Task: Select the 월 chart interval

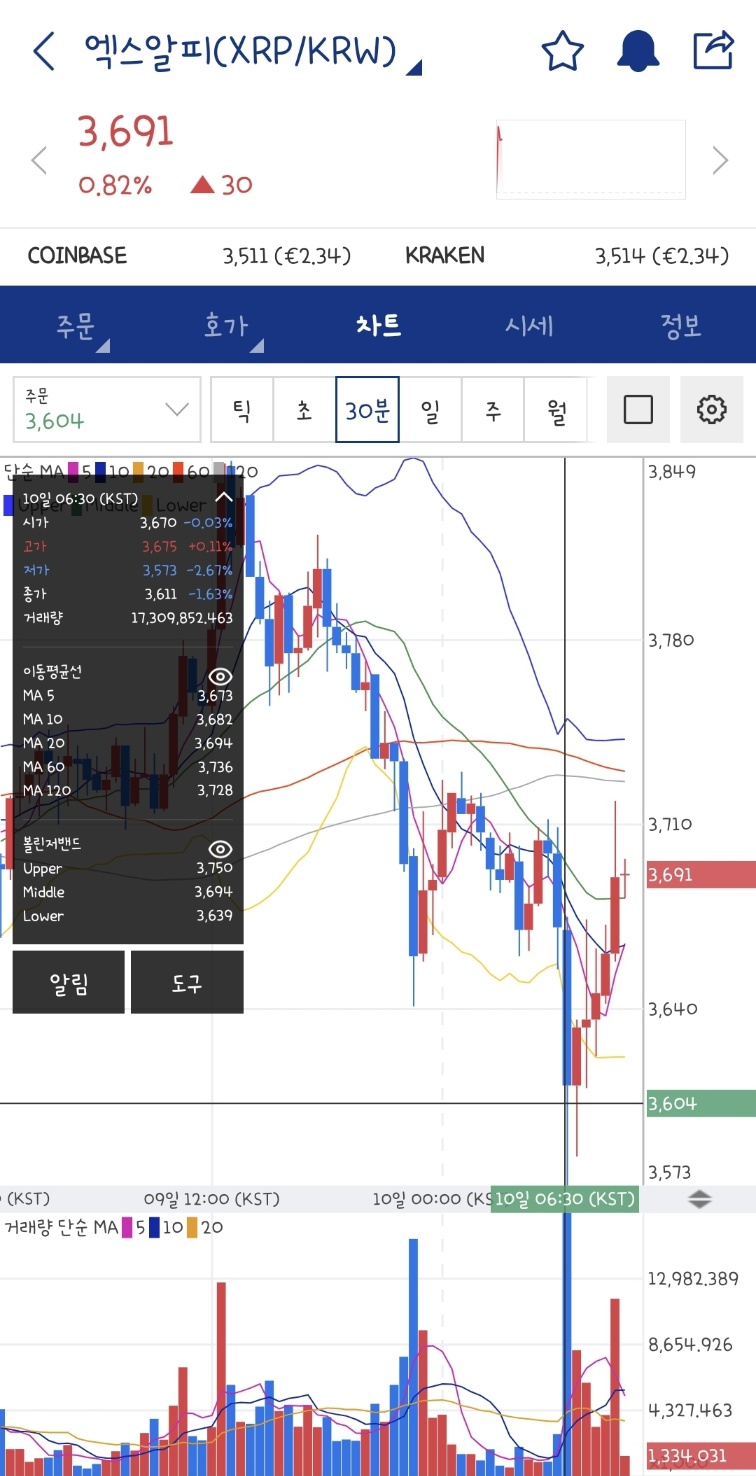Action: tap(555, 410)
